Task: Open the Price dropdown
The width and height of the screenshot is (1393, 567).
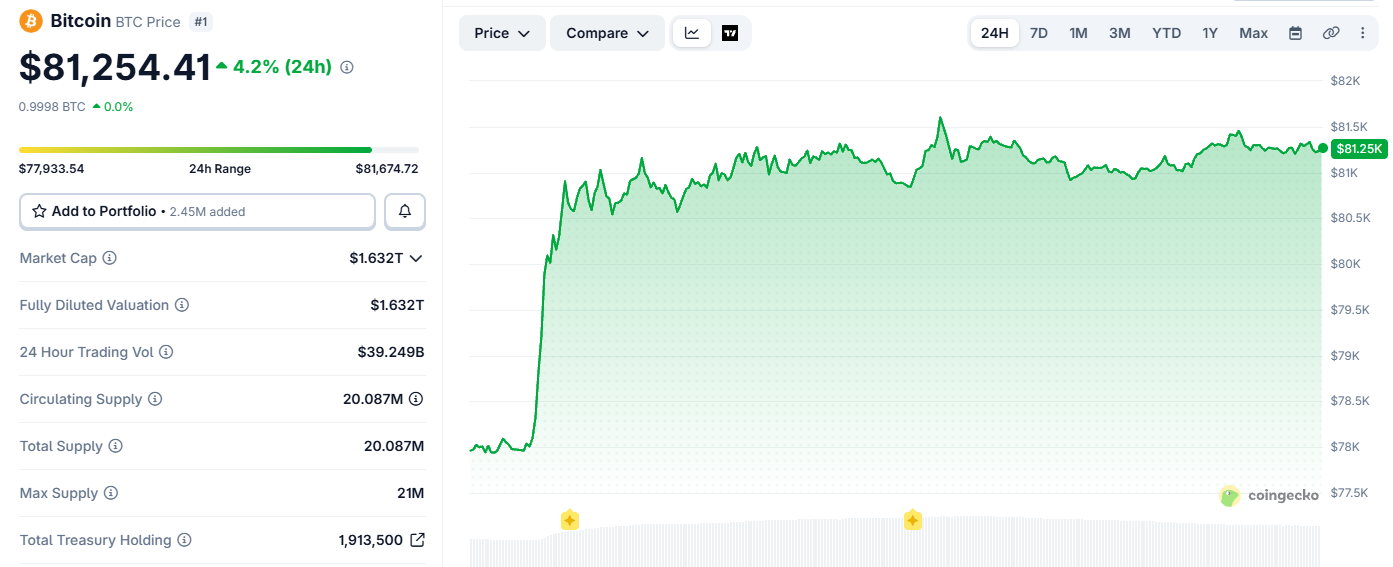Action: [x=502, y=33]
